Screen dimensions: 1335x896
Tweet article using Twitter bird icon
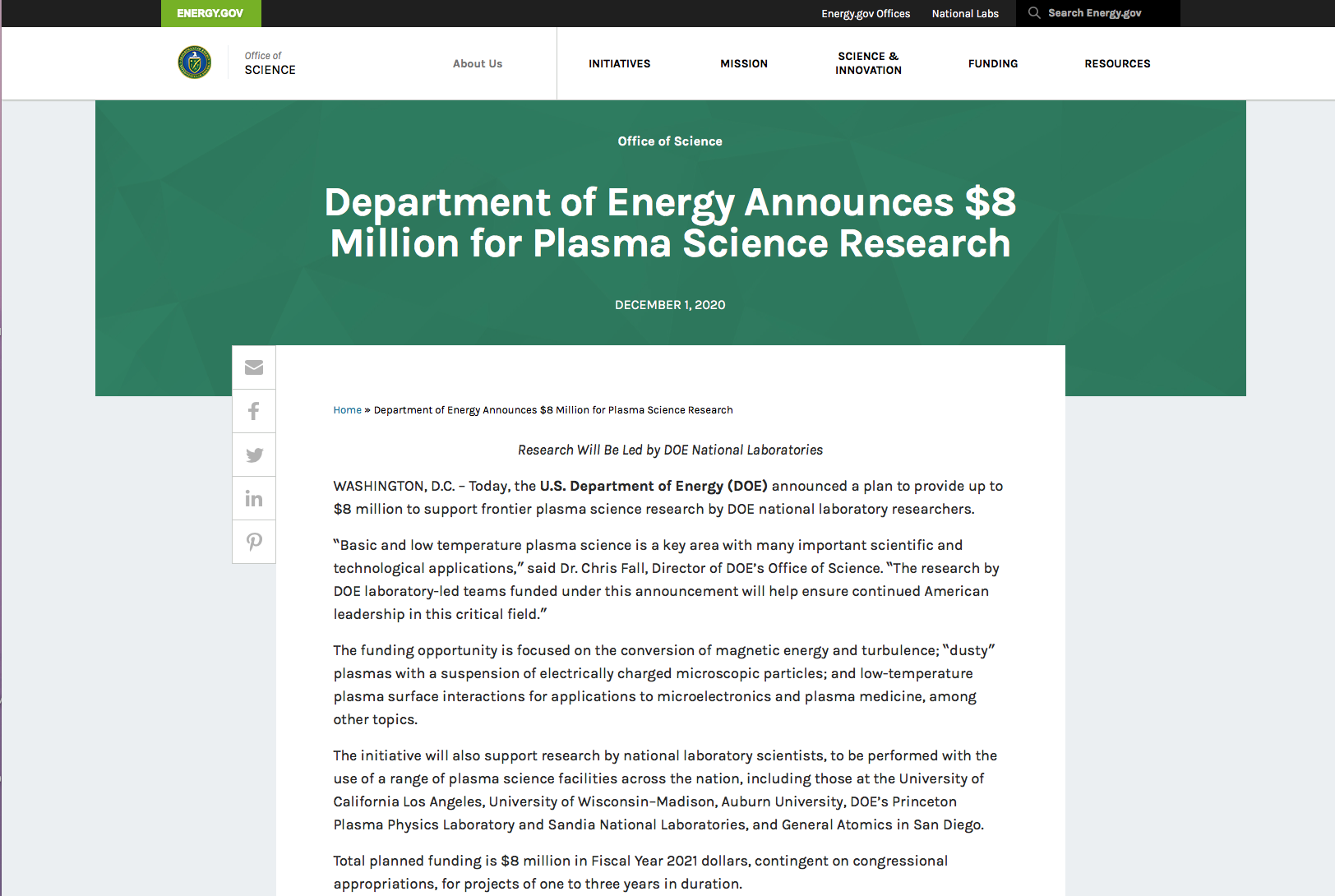tap(254, 455)
